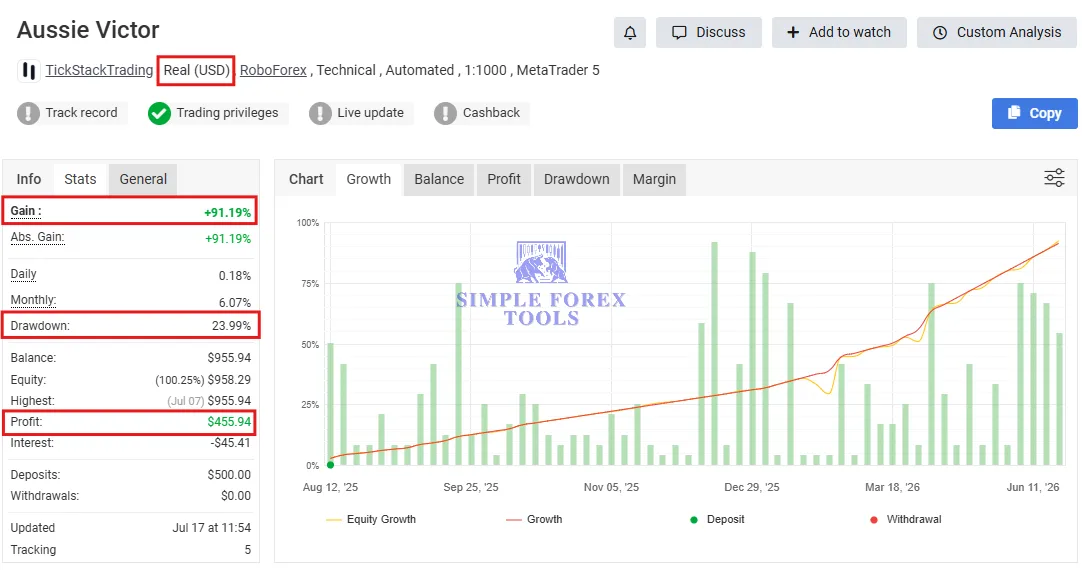Open Custom Analysis
Viewport: 1082px width, 570px height.
[996, 32]
